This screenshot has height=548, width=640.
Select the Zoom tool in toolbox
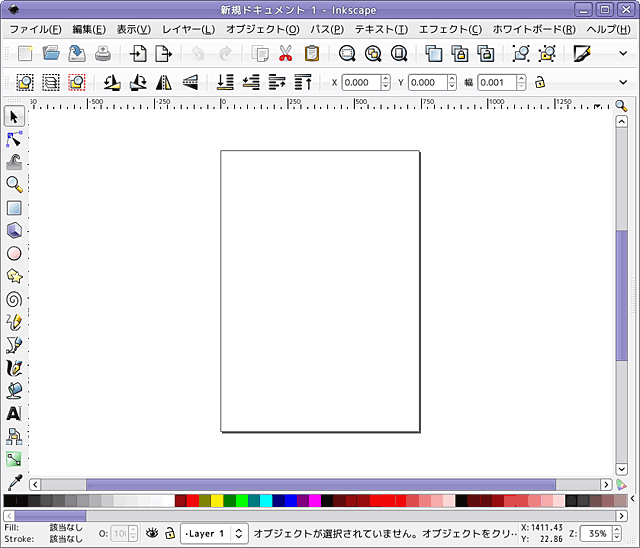point(14,185)
